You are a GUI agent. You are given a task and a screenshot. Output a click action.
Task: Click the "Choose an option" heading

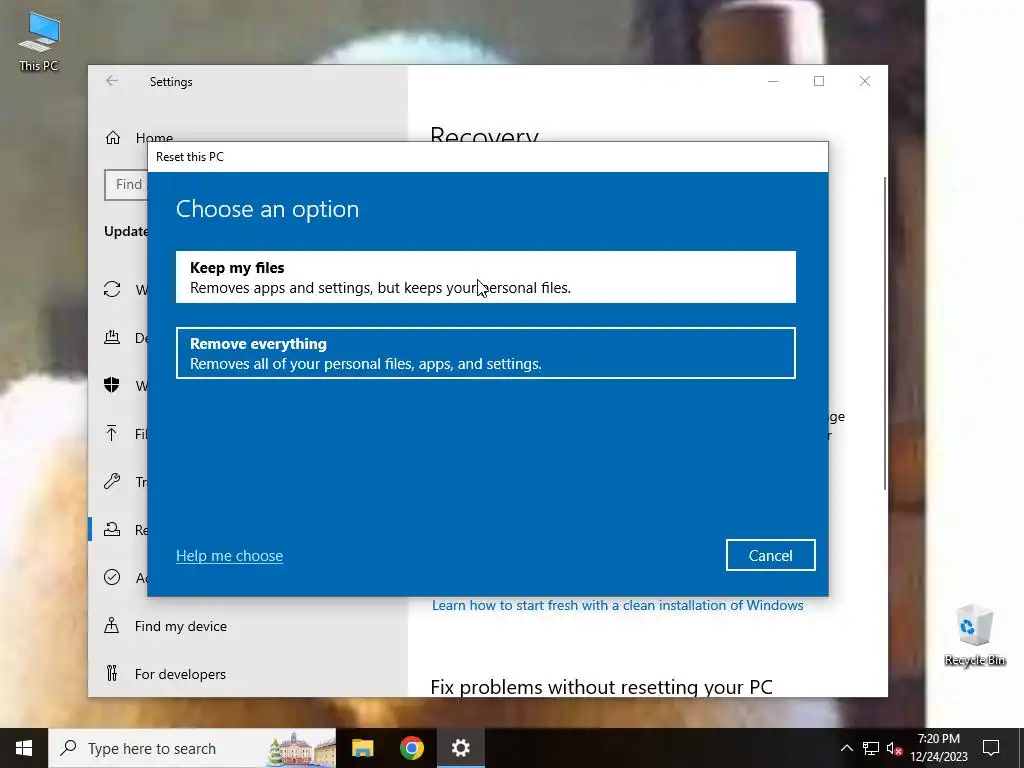267,209
